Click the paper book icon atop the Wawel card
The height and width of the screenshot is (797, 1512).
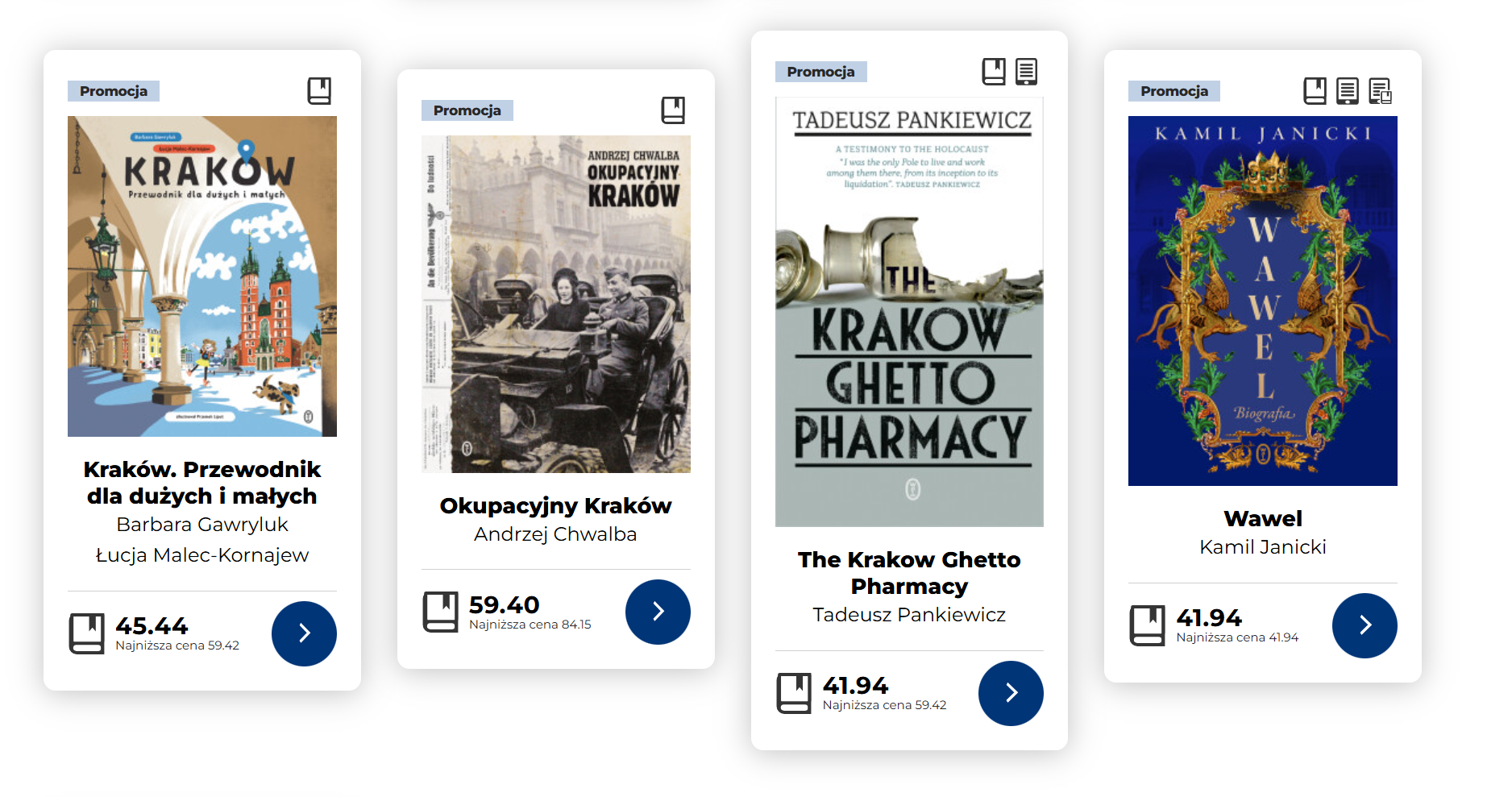coord(1315,91)
